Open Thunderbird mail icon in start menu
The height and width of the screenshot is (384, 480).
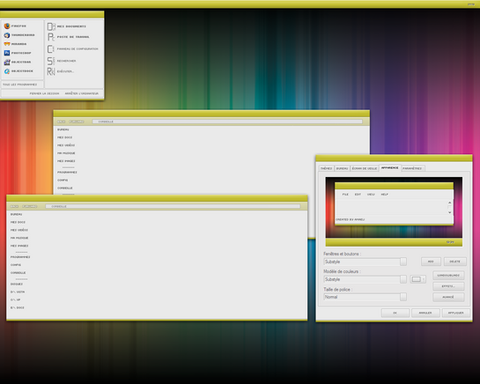tap(7, 35)
